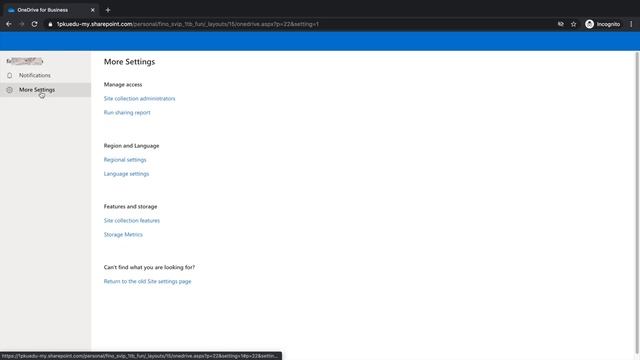Click the More Settings page heading
Image resolution: width=640 pixels, height=360 pixels.
[129, 62]
